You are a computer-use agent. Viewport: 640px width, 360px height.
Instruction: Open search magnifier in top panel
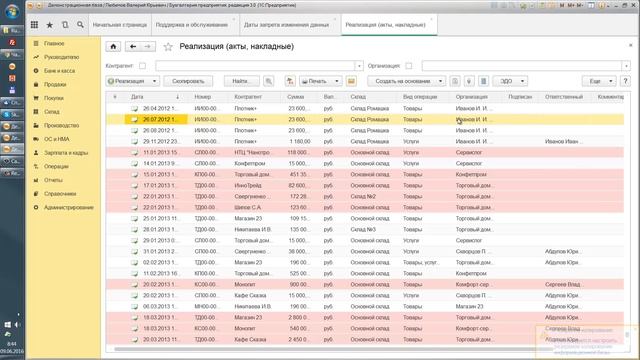[x=80, y=25]
